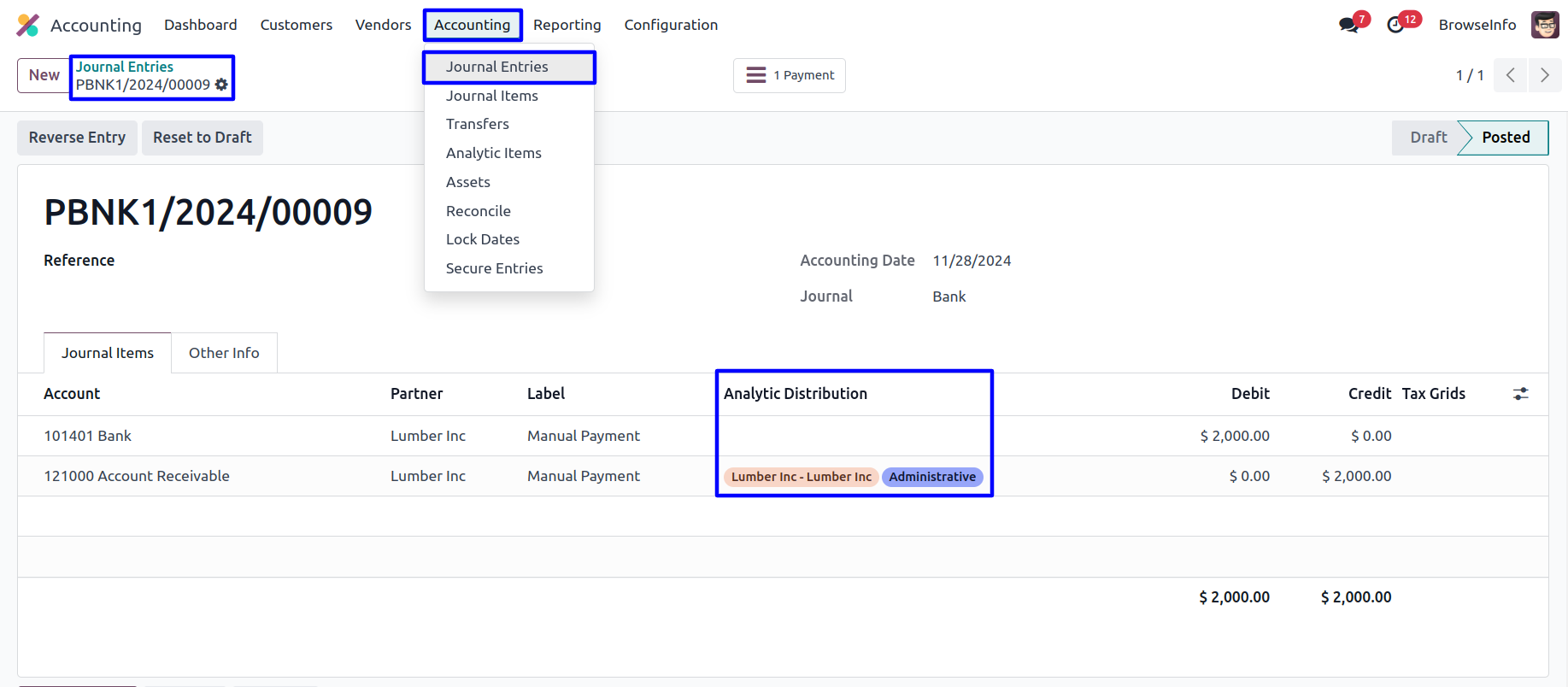Image resolution: width=1568 pixels, height=687 pixels.
Task: Click the blue Administrative analytic tag
Action: [931, 477]
